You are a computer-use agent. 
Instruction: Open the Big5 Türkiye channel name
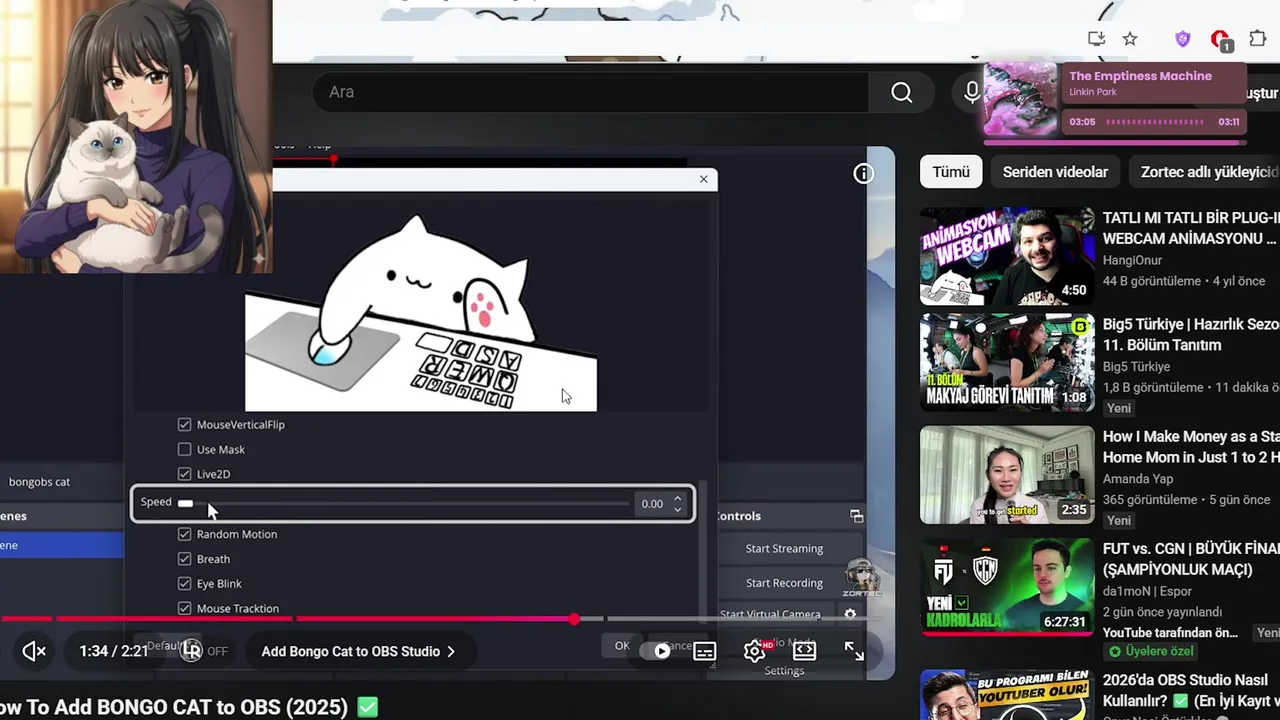pyautogui.click(x=1136, y=366)
